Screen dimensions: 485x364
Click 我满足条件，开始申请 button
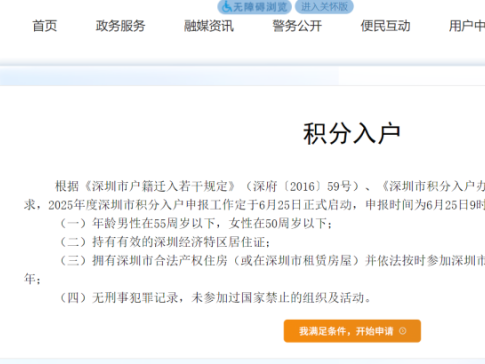352,331
